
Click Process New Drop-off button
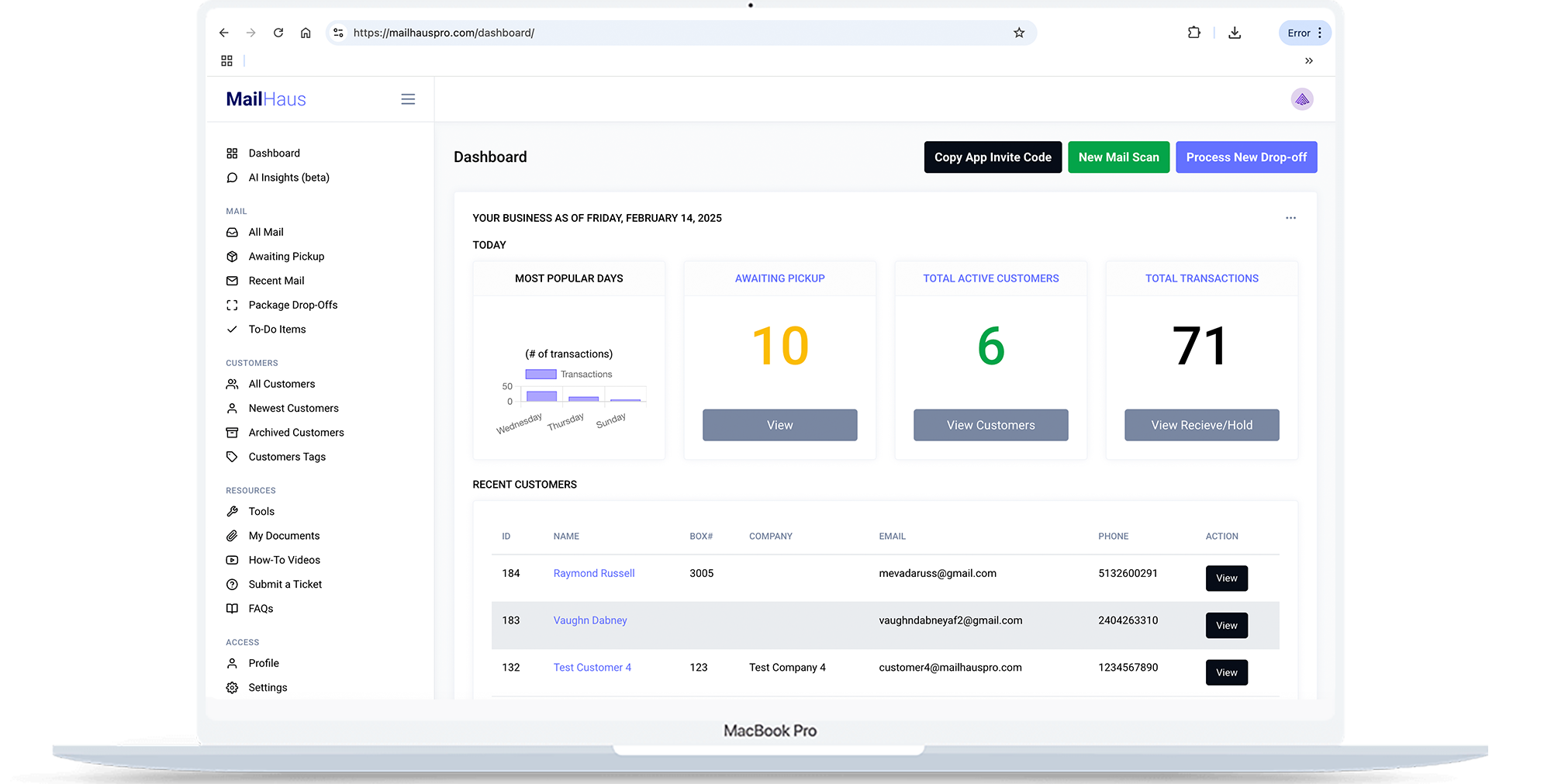pyautogui.click(x=1246, y=157)
